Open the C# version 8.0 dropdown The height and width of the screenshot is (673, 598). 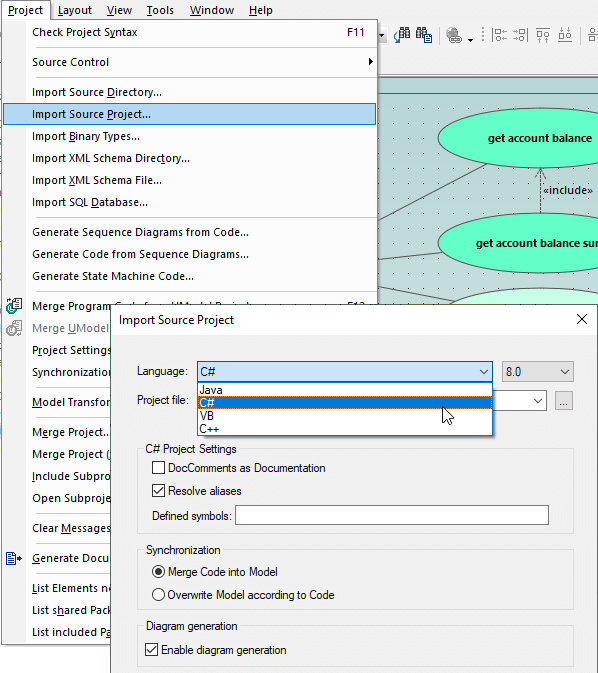(537, 372)
